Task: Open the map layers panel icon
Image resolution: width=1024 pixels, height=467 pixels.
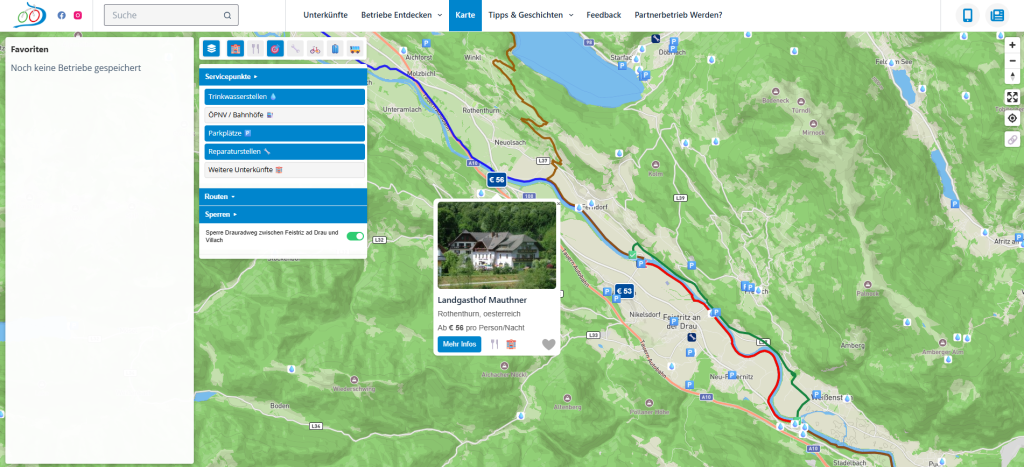Action: tap(211, 48)
